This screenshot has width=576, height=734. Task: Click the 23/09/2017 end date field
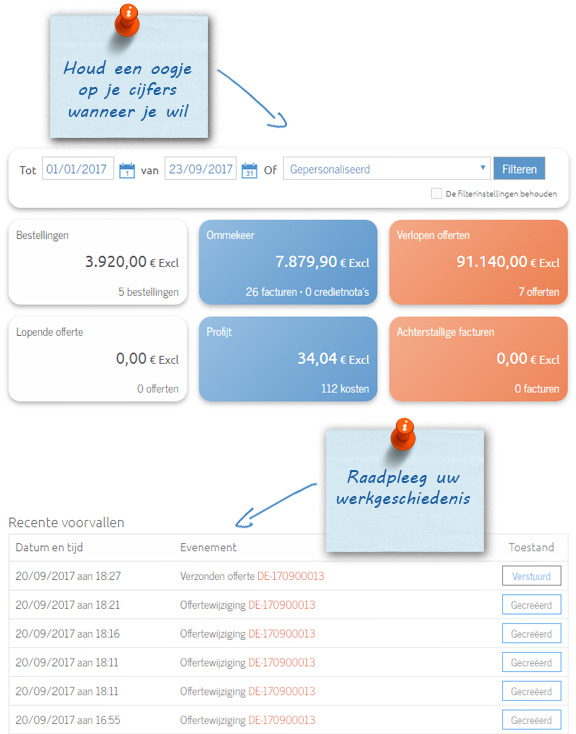tap(200, 169)
